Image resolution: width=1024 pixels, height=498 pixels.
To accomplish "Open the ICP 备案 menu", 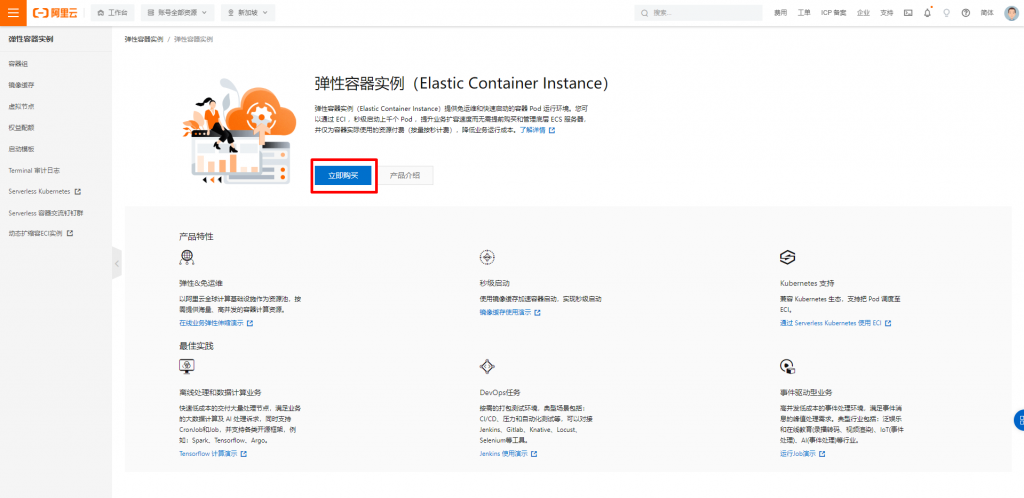I will pyautogui.click(x=833, y=13).
